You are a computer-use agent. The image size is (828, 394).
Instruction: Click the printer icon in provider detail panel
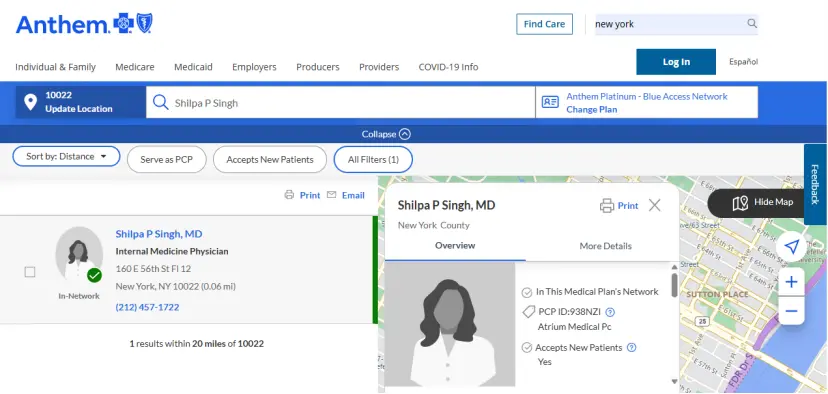(607, 205)
